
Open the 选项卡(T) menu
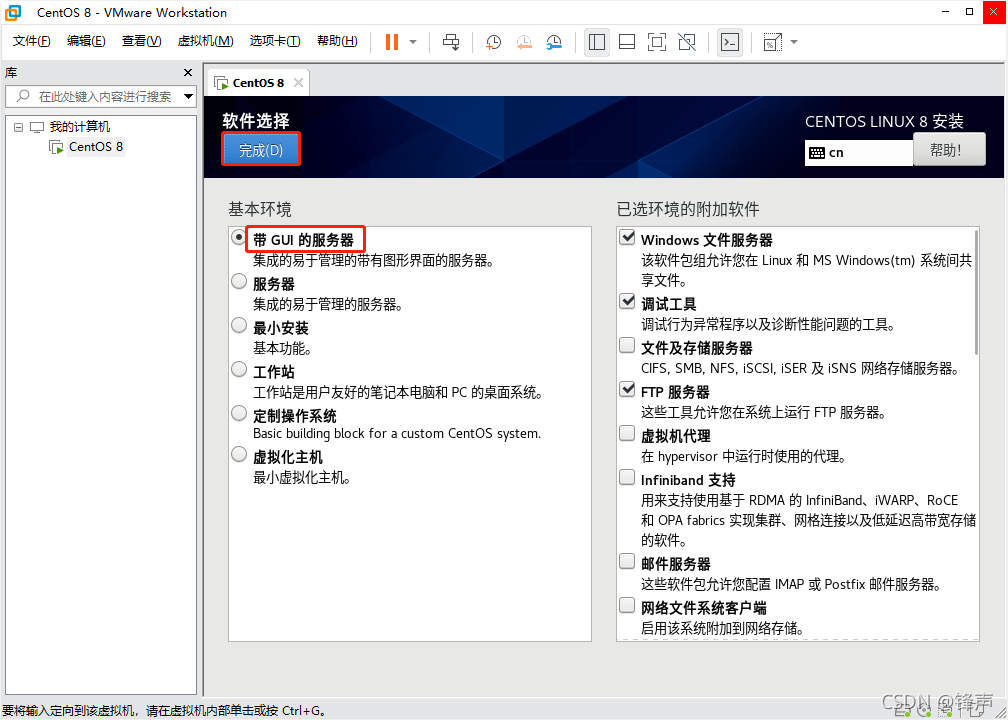coord(275,41)
